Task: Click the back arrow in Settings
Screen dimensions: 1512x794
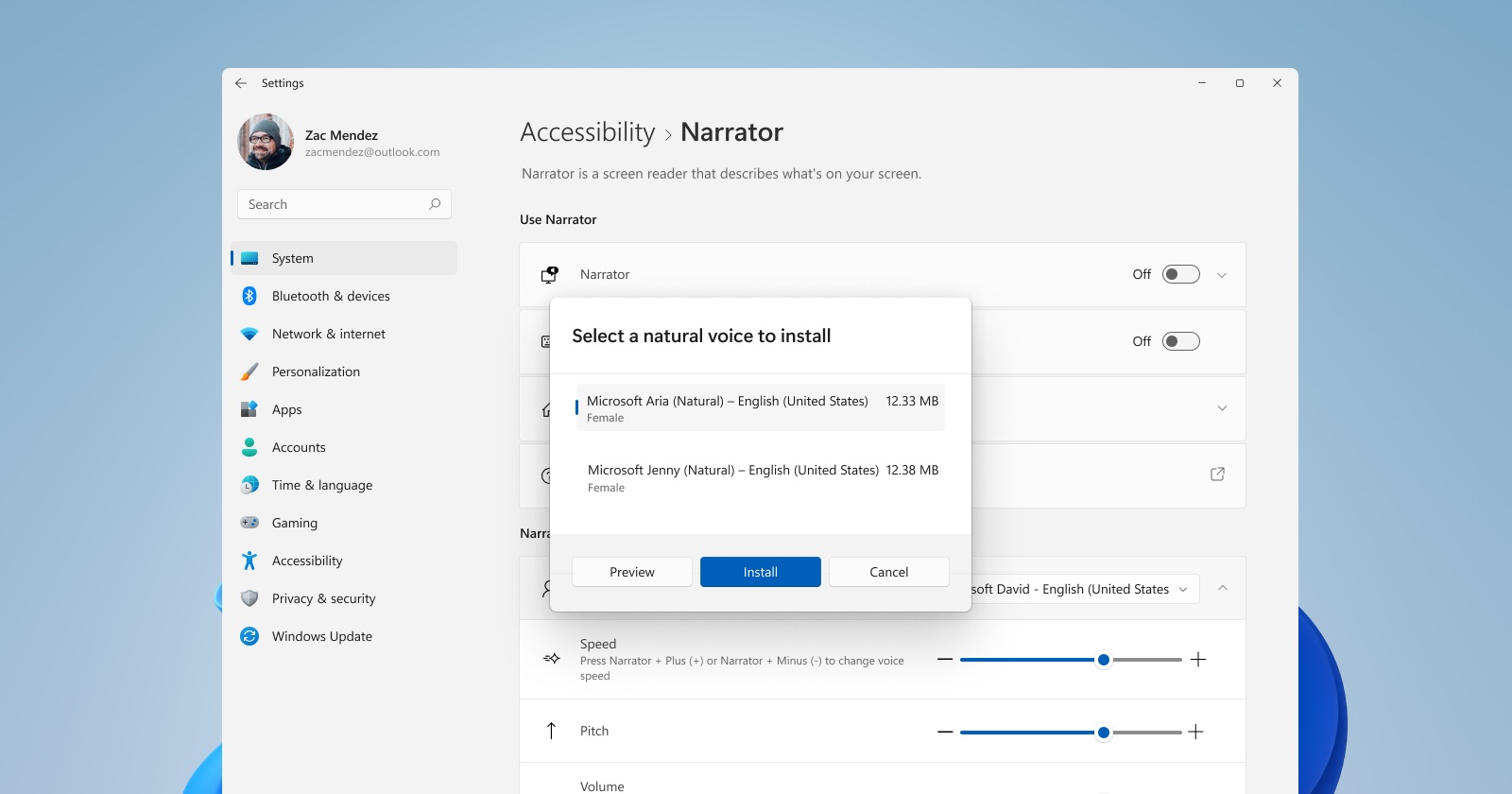Action: pyautogui.click(x=241, y=83)
